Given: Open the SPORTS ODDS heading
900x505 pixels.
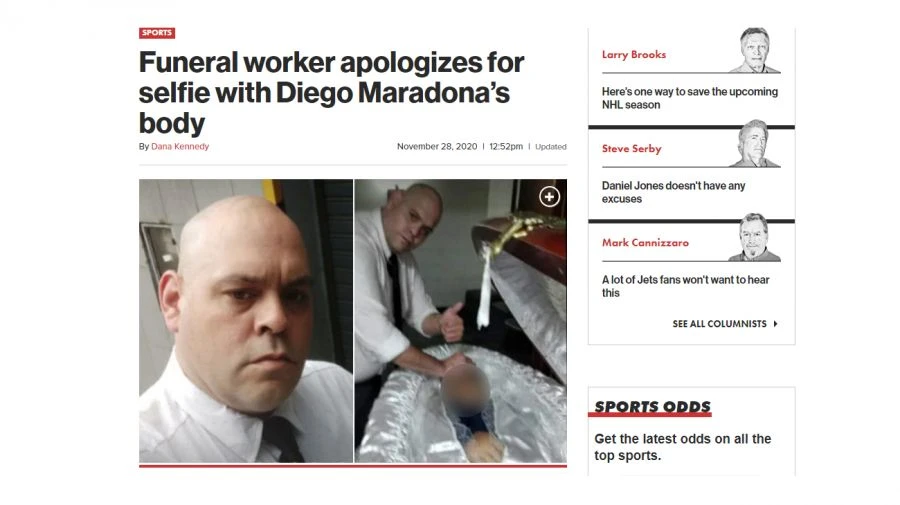Looking at the screenshot, I should (x=652, y=407).
